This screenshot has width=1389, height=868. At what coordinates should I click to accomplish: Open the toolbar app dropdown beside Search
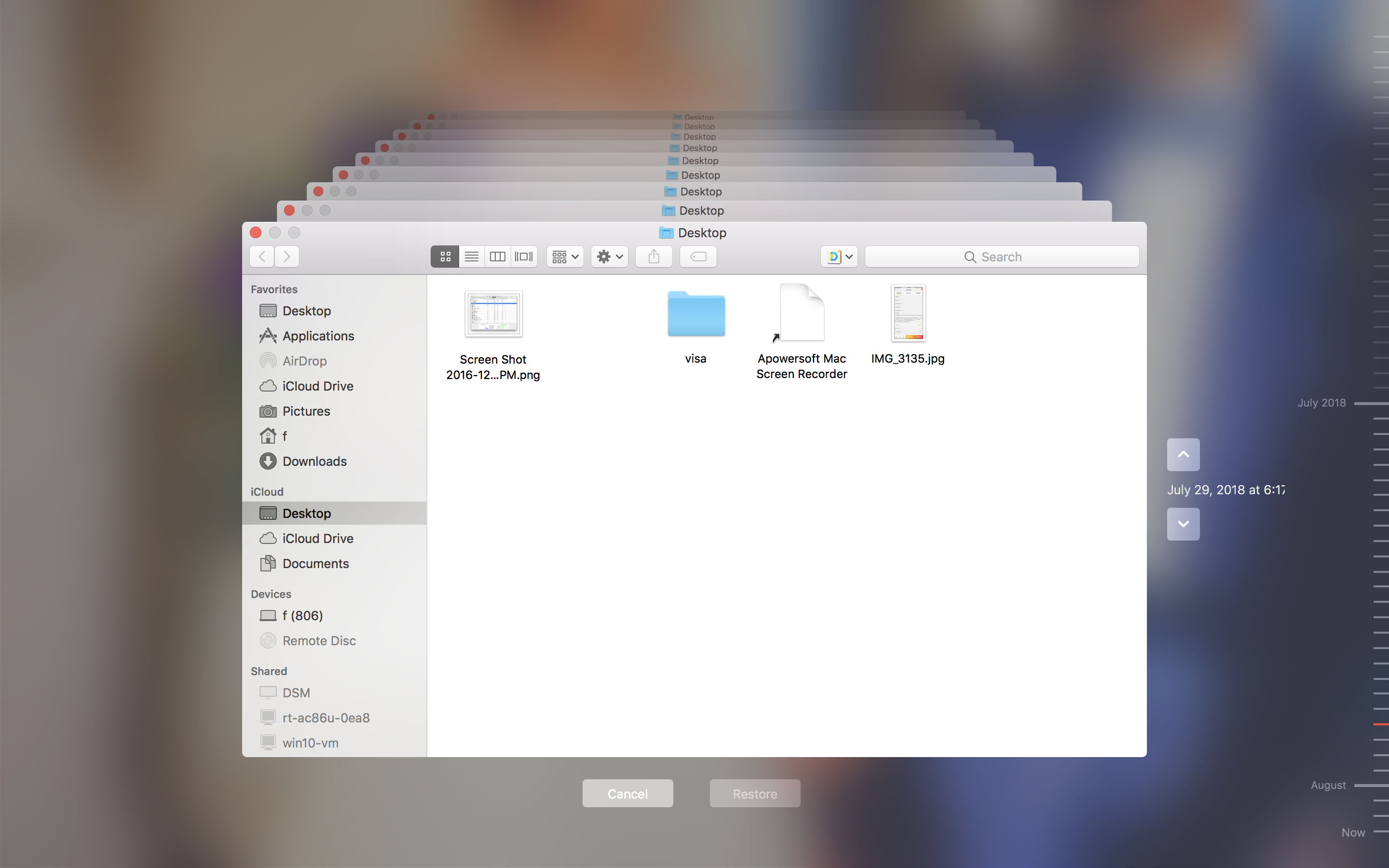tap(839, 257)
